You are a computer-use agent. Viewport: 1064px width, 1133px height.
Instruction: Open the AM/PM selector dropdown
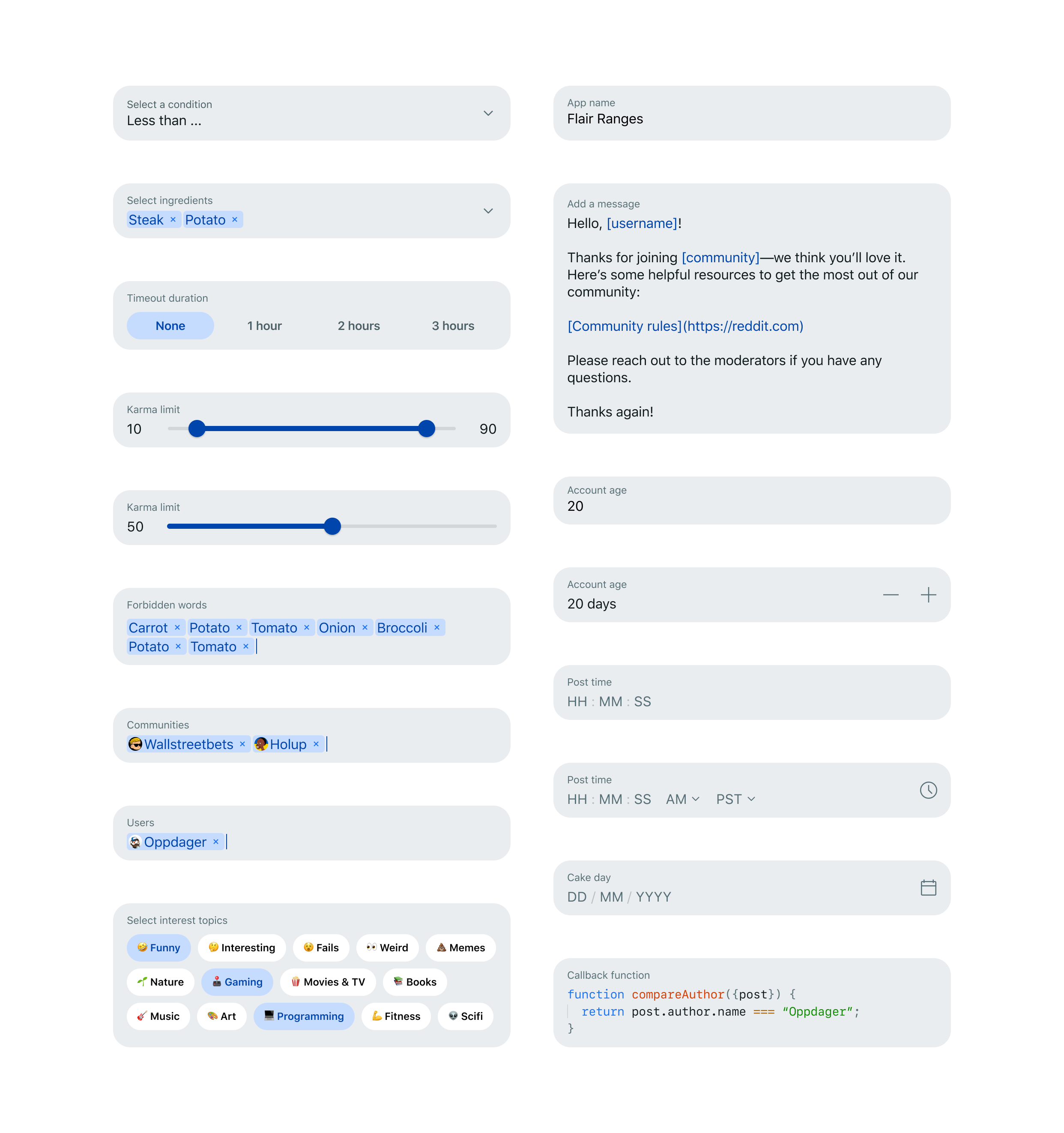coord(682,799)
